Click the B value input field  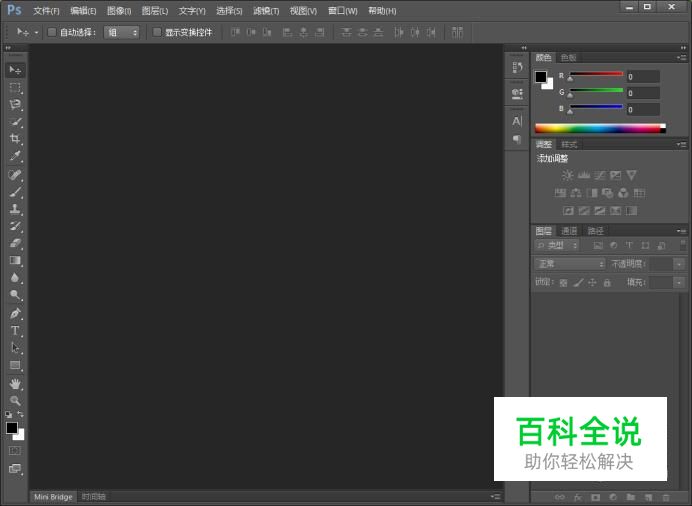(643, 109)
